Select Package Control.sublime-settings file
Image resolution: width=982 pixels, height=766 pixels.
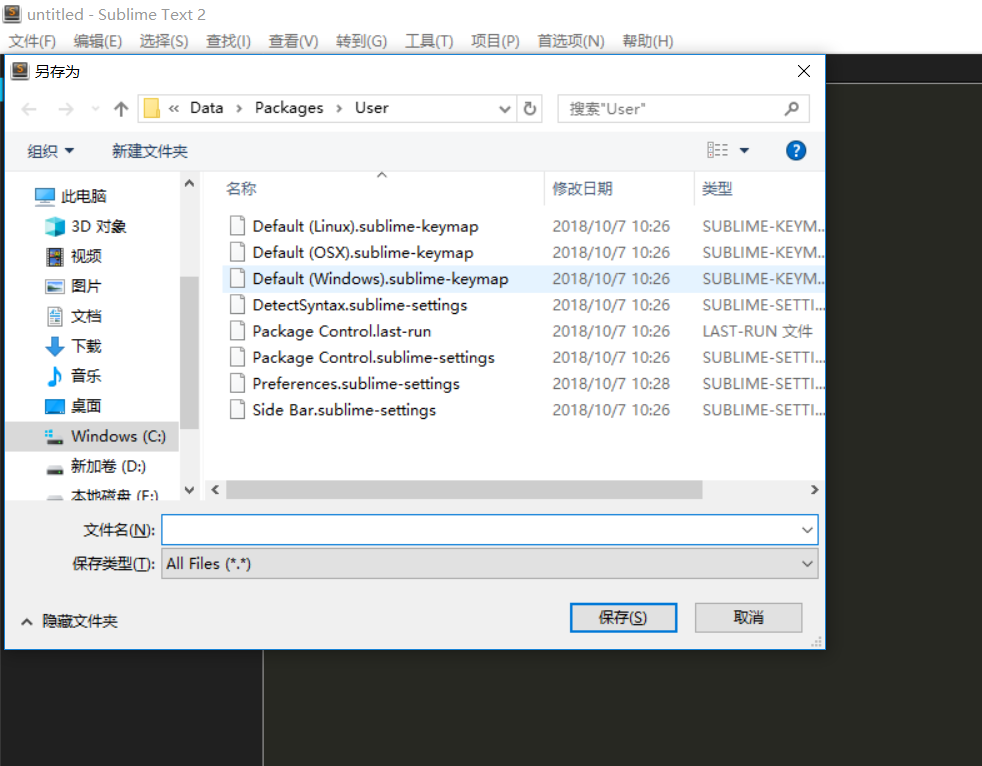tap(373, 358)
